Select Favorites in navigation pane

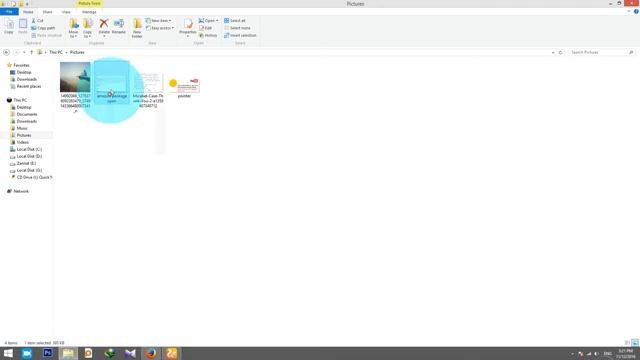click(x=21, y=65)
